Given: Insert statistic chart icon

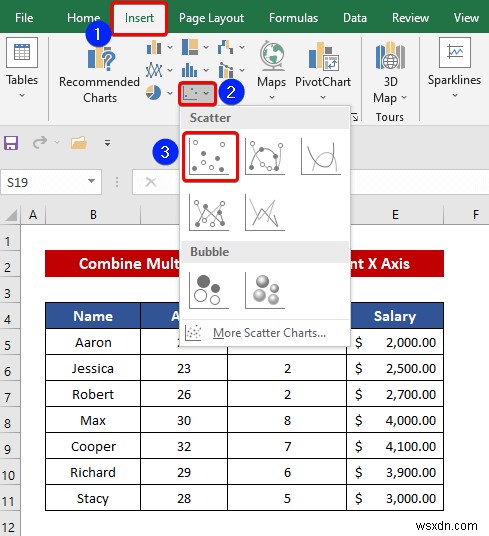Looking at the screenshot, I should click(x=190, y=70).
